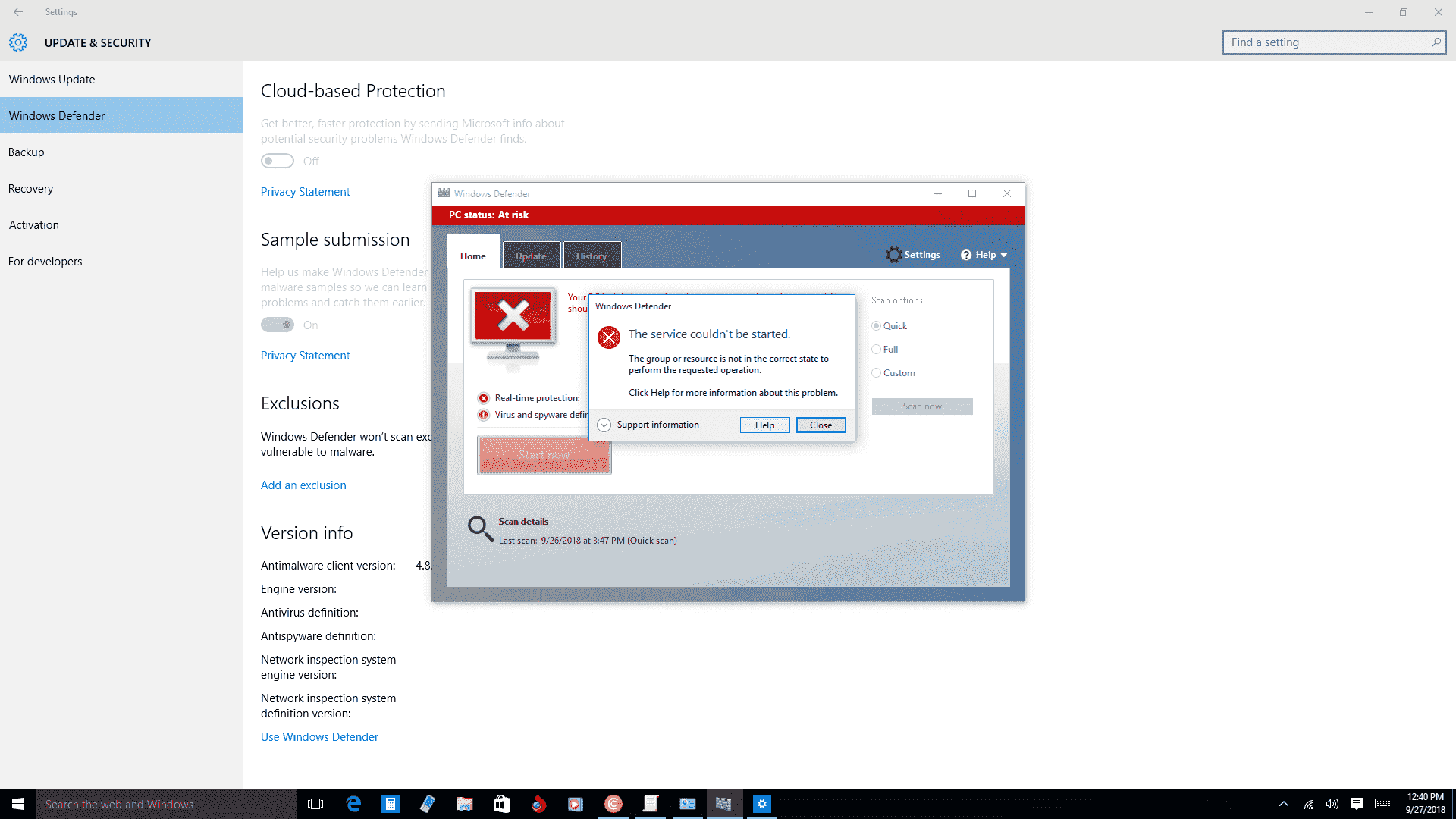Open the Calculator taskbar icon
This screenshot has height=819, width=1456.
390,804
